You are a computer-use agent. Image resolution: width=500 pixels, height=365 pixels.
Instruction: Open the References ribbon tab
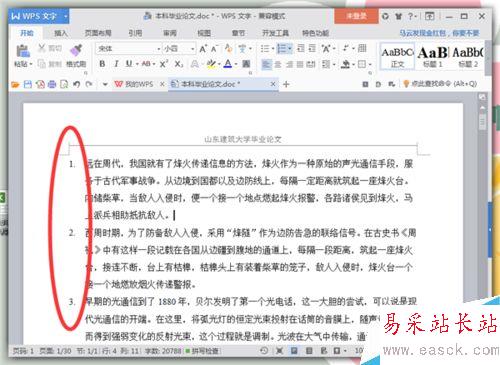pyautogui.click(x=135, y=33)
